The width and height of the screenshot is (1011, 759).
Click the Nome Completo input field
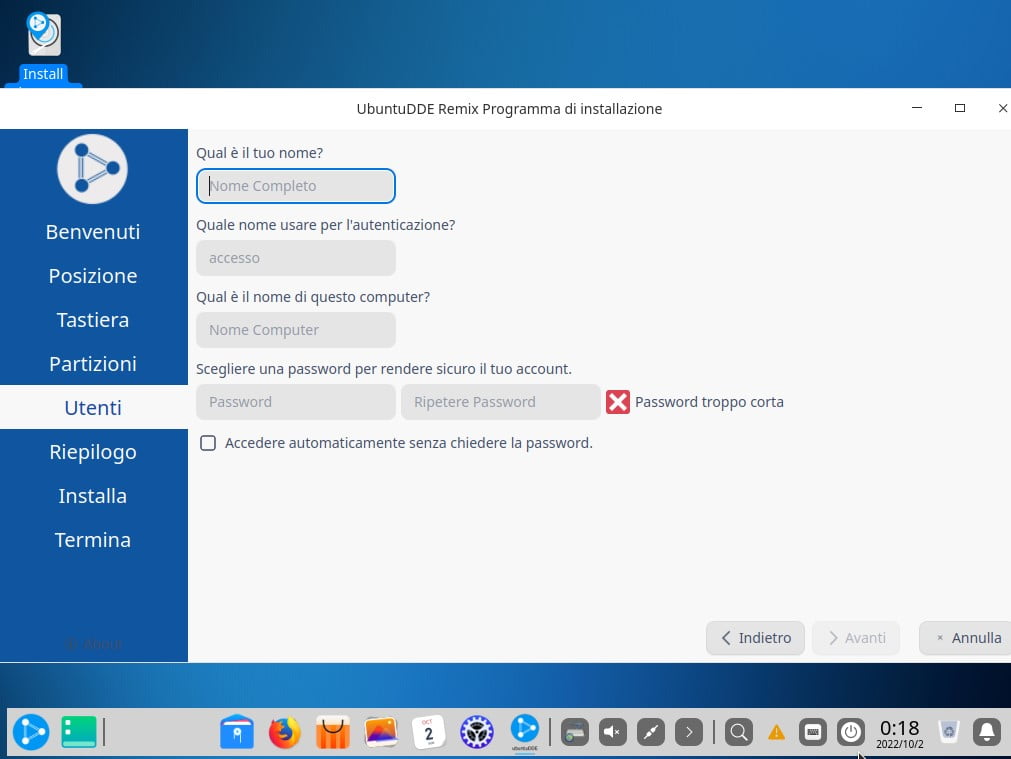point(296,186)
